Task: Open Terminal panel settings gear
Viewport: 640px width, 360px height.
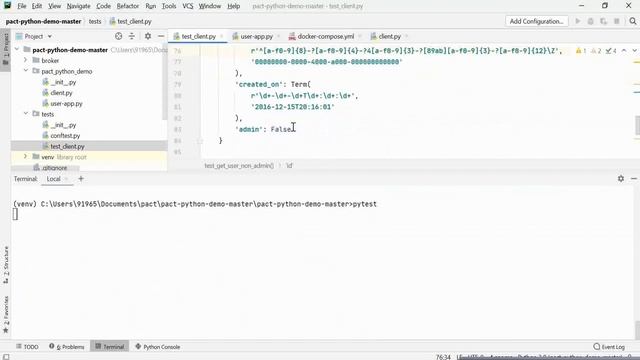Action: click(x=621, y=178)
